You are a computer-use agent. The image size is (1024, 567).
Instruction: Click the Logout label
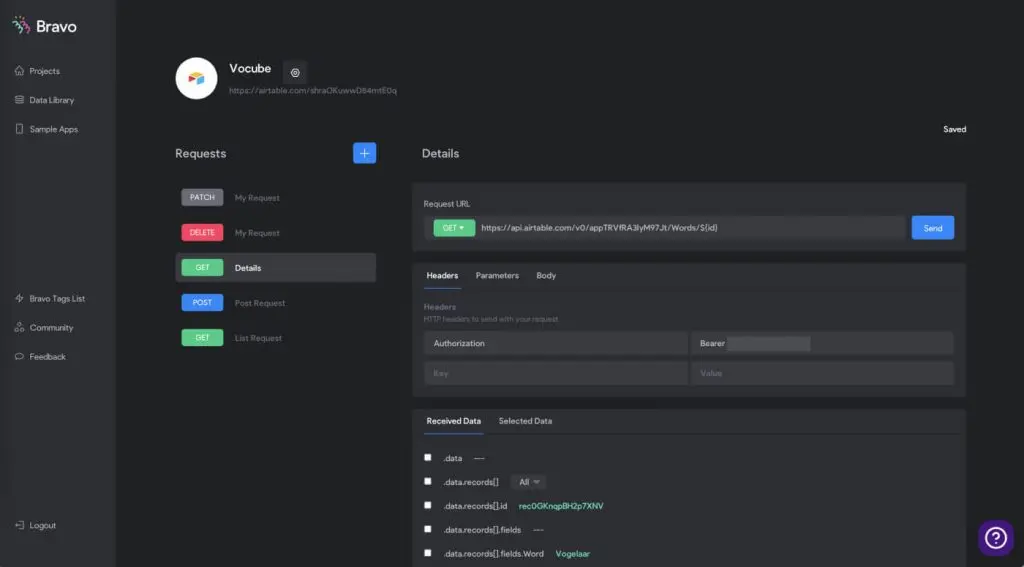click(x=42, y=526)
